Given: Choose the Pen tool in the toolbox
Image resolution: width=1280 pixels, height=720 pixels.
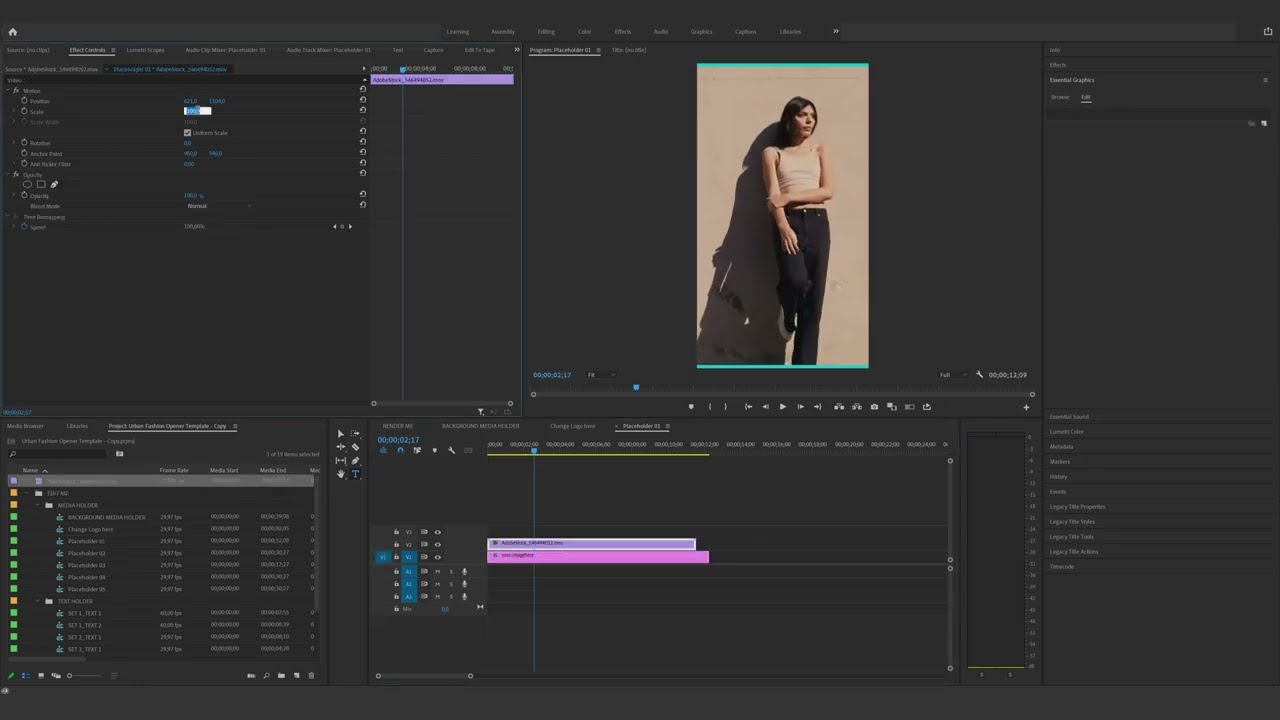Looking at the screenshot, I should 355,461.
